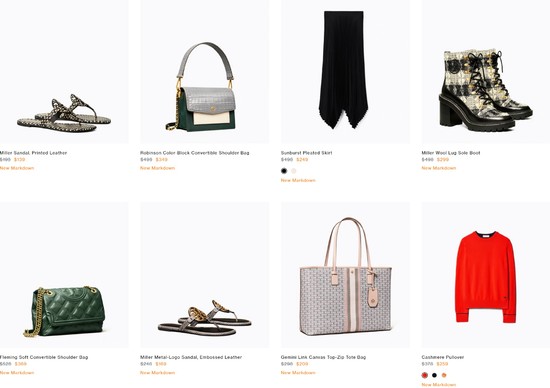550x388 pixels.
Task: Choose the orange swatch for Cashmere Pullover
Action: click(x=444, y=375)
